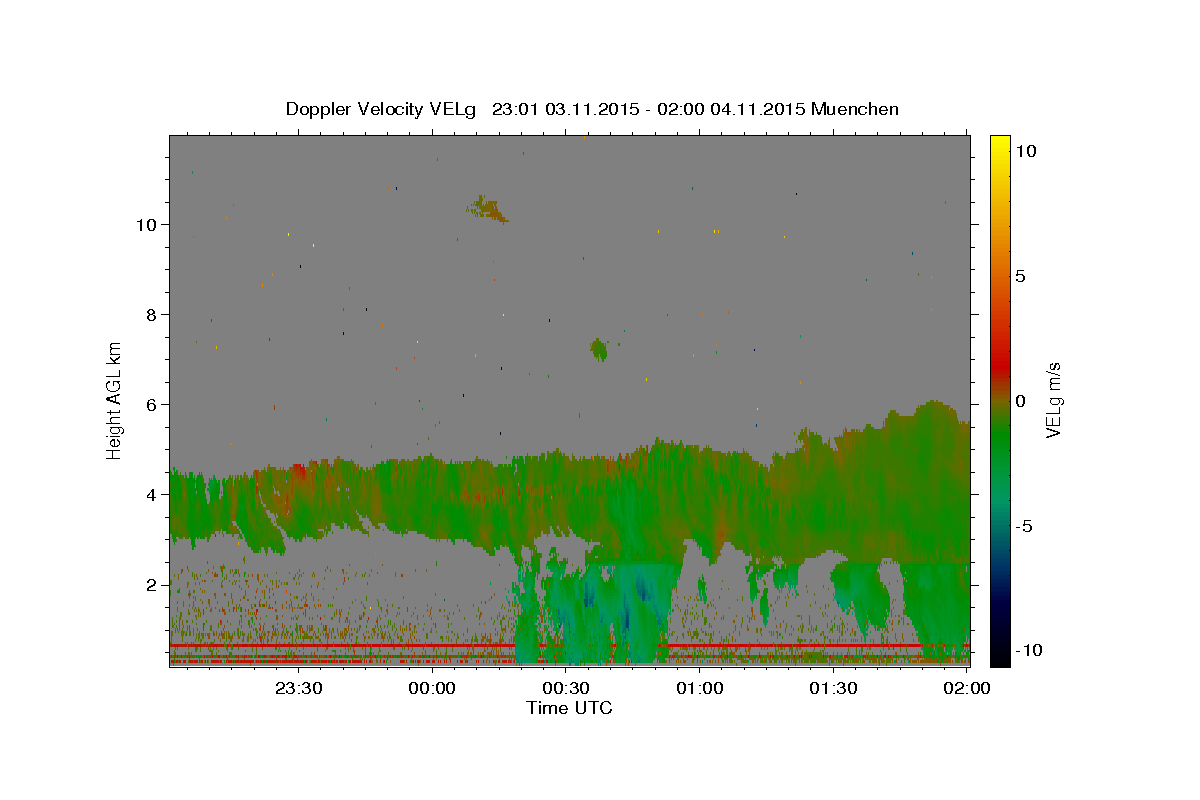Click the 'Time UTC' axis label
The height and width of the screenshot is (800, 1200).
[x=569, y=708]
